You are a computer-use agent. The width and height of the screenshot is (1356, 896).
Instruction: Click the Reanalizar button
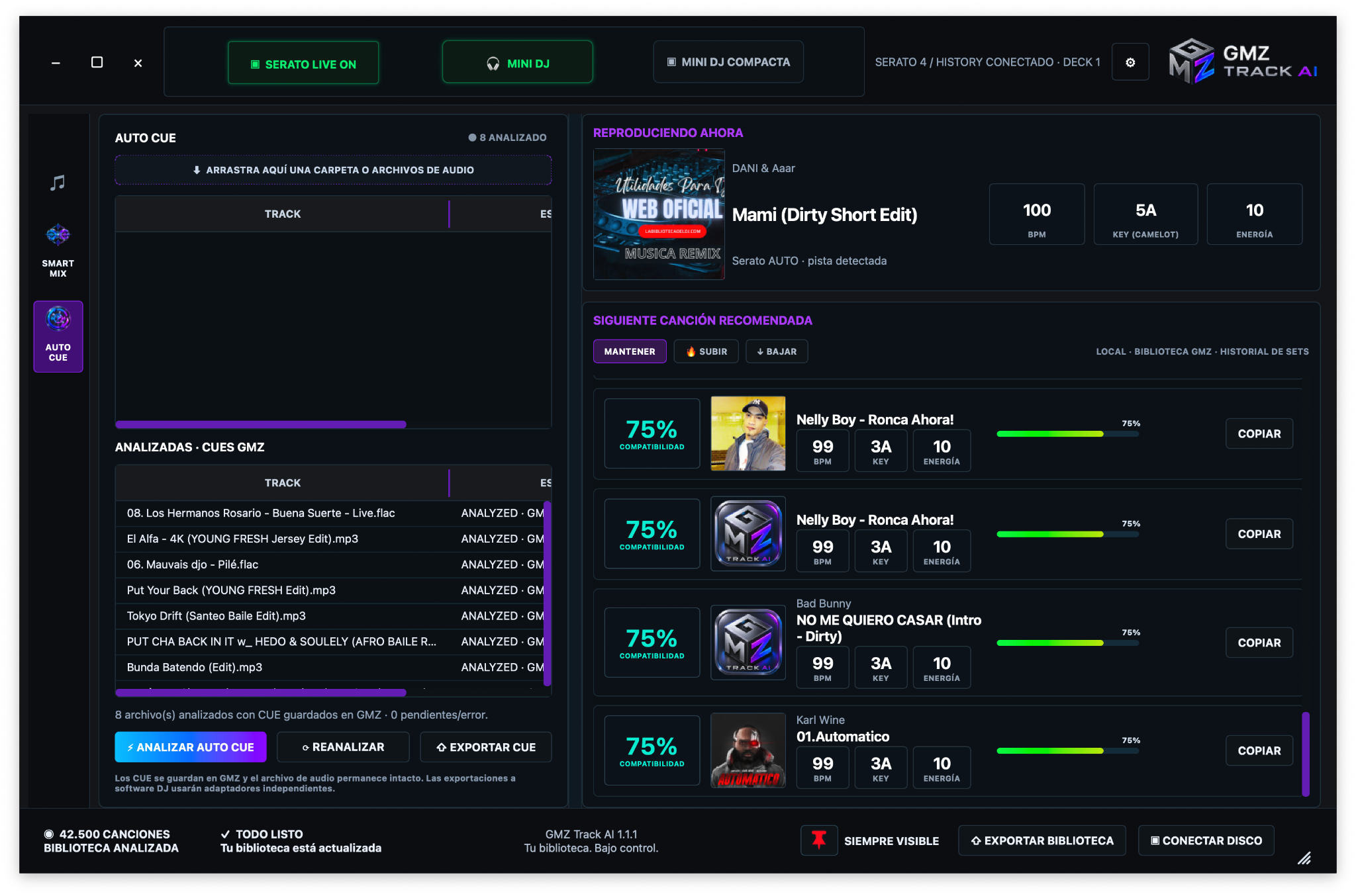[x=343, y=747]
